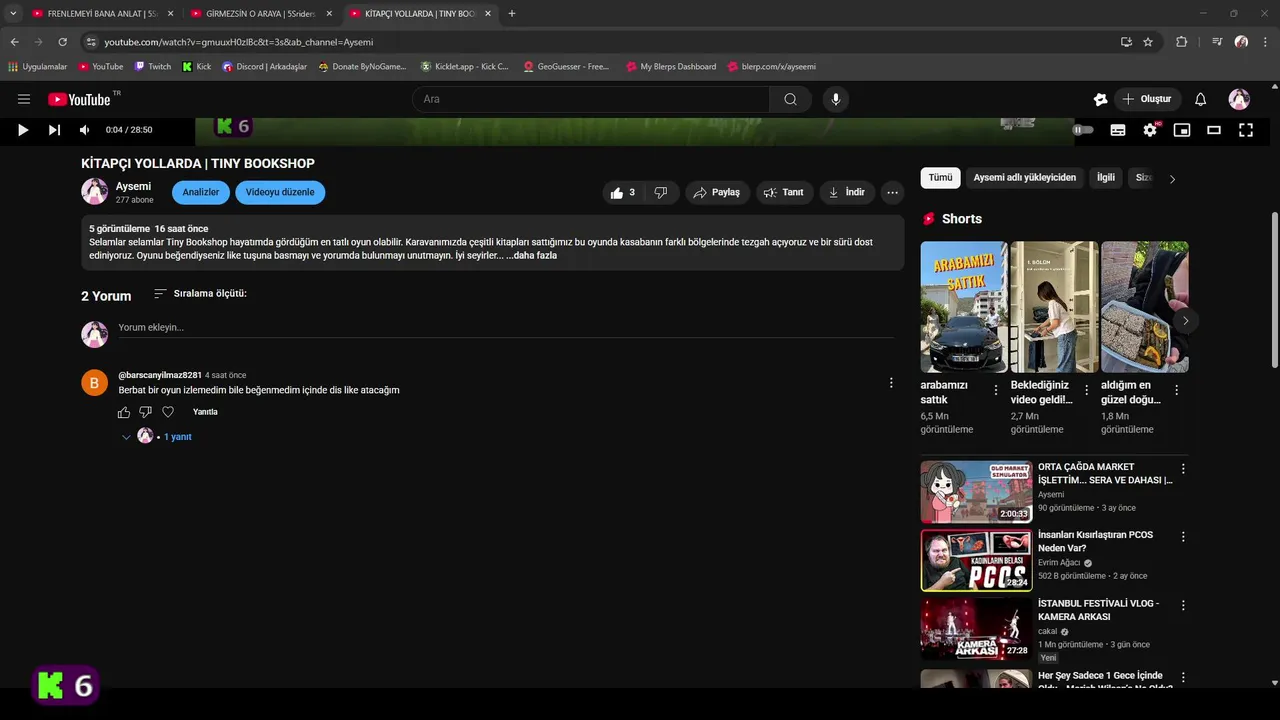Start voice search with the microphone
The width and height of the screenshot is (1280, 720).
[836, 99]
